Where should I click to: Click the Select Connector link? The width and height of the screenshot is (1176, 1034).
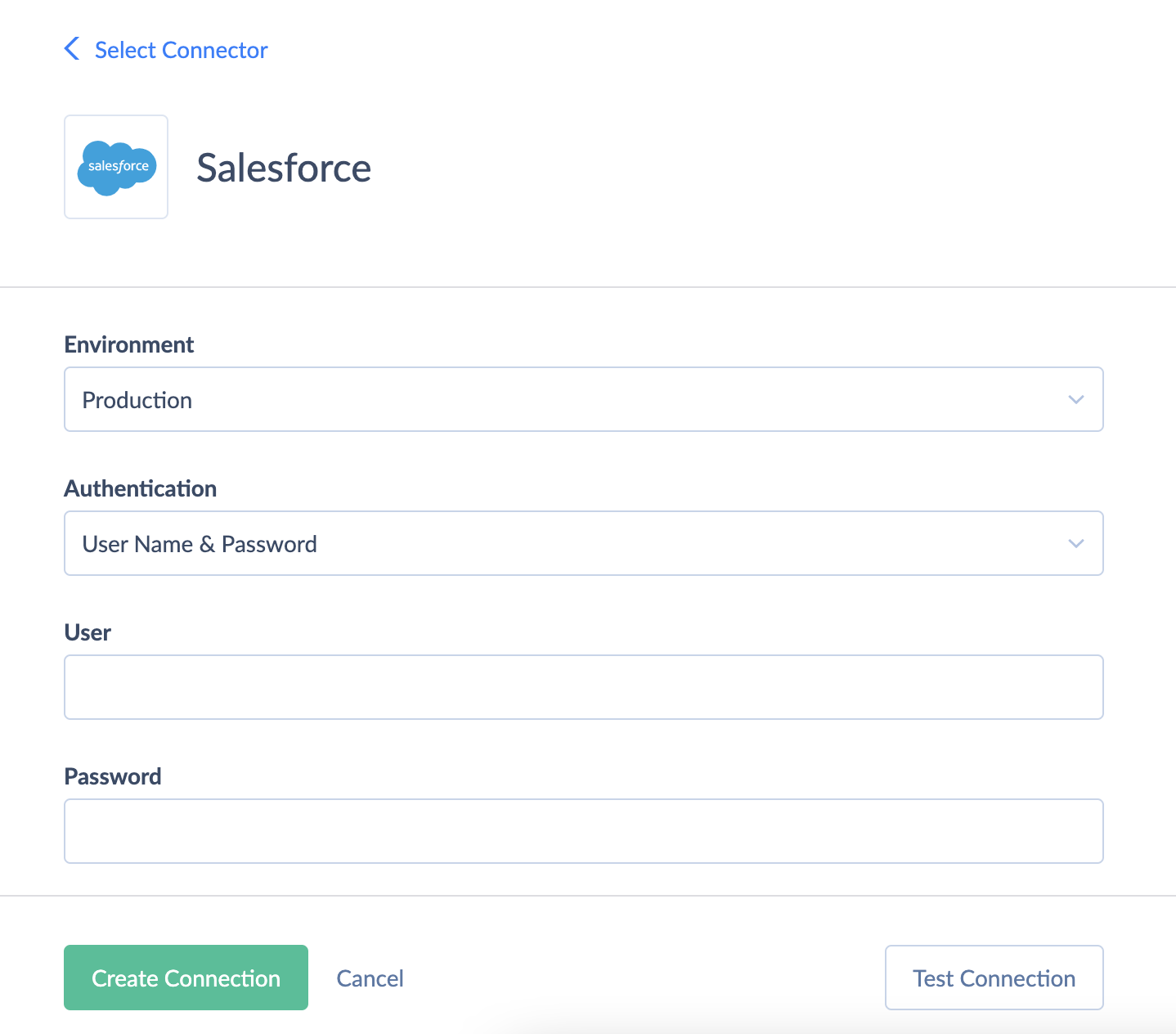[181, 50]
